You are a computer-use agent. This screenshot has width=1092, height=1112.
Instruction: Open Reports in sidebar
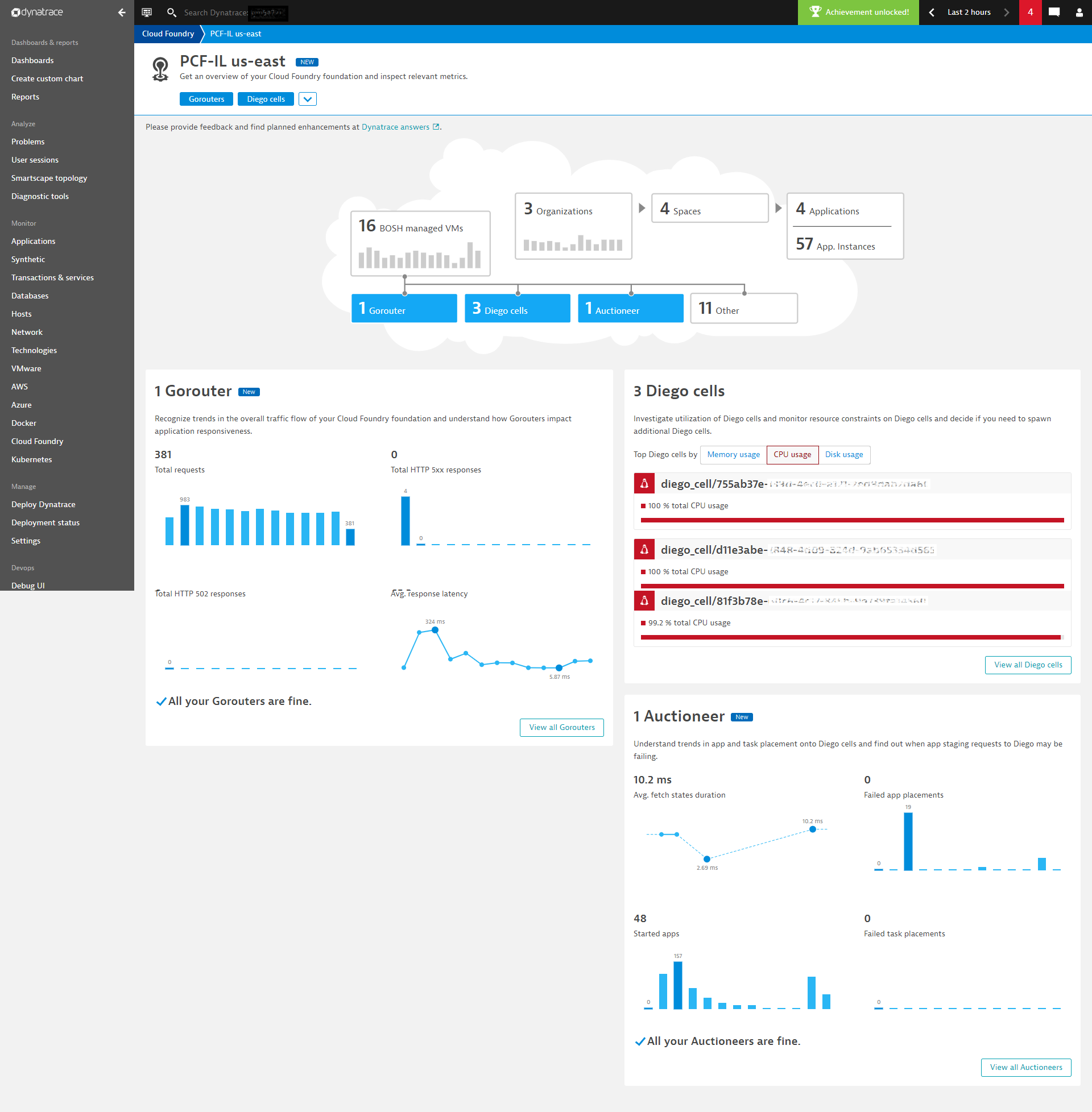click(x=25, y=97)
